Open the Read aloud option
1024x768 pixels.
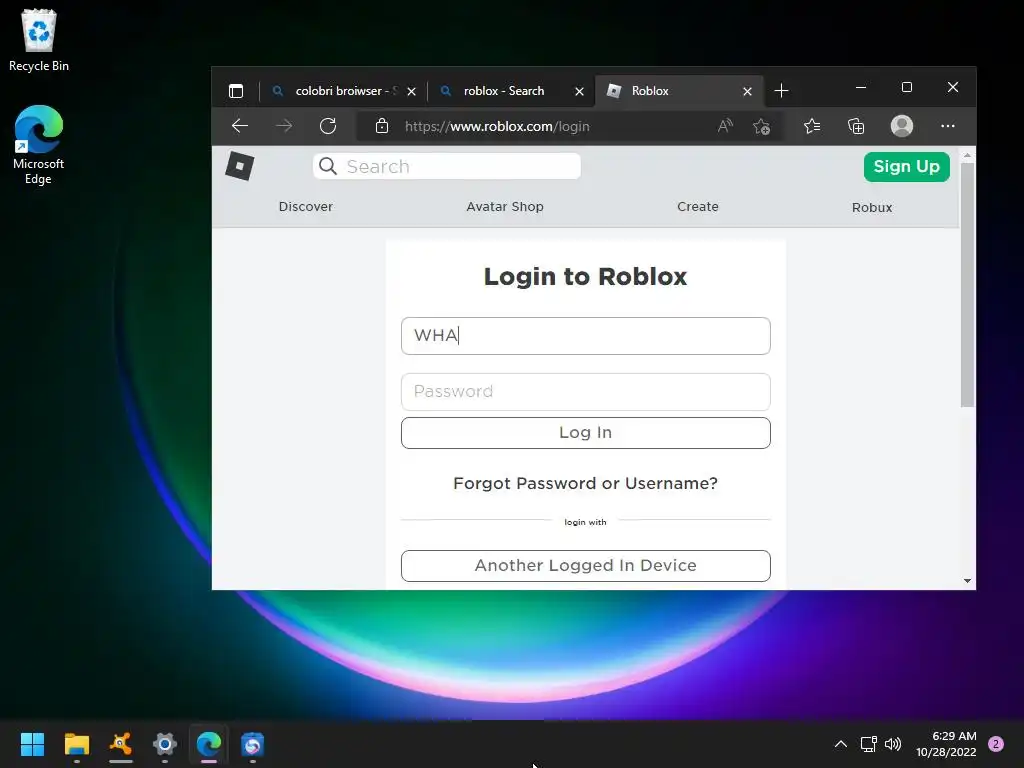[725, 126]
